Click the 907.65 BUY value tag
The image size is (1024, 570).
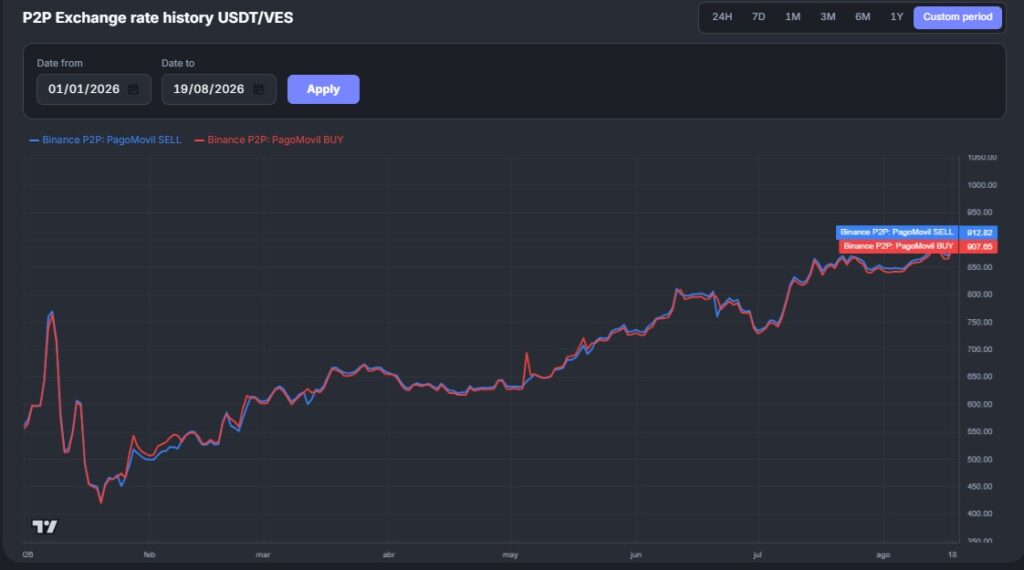point(979,247)
